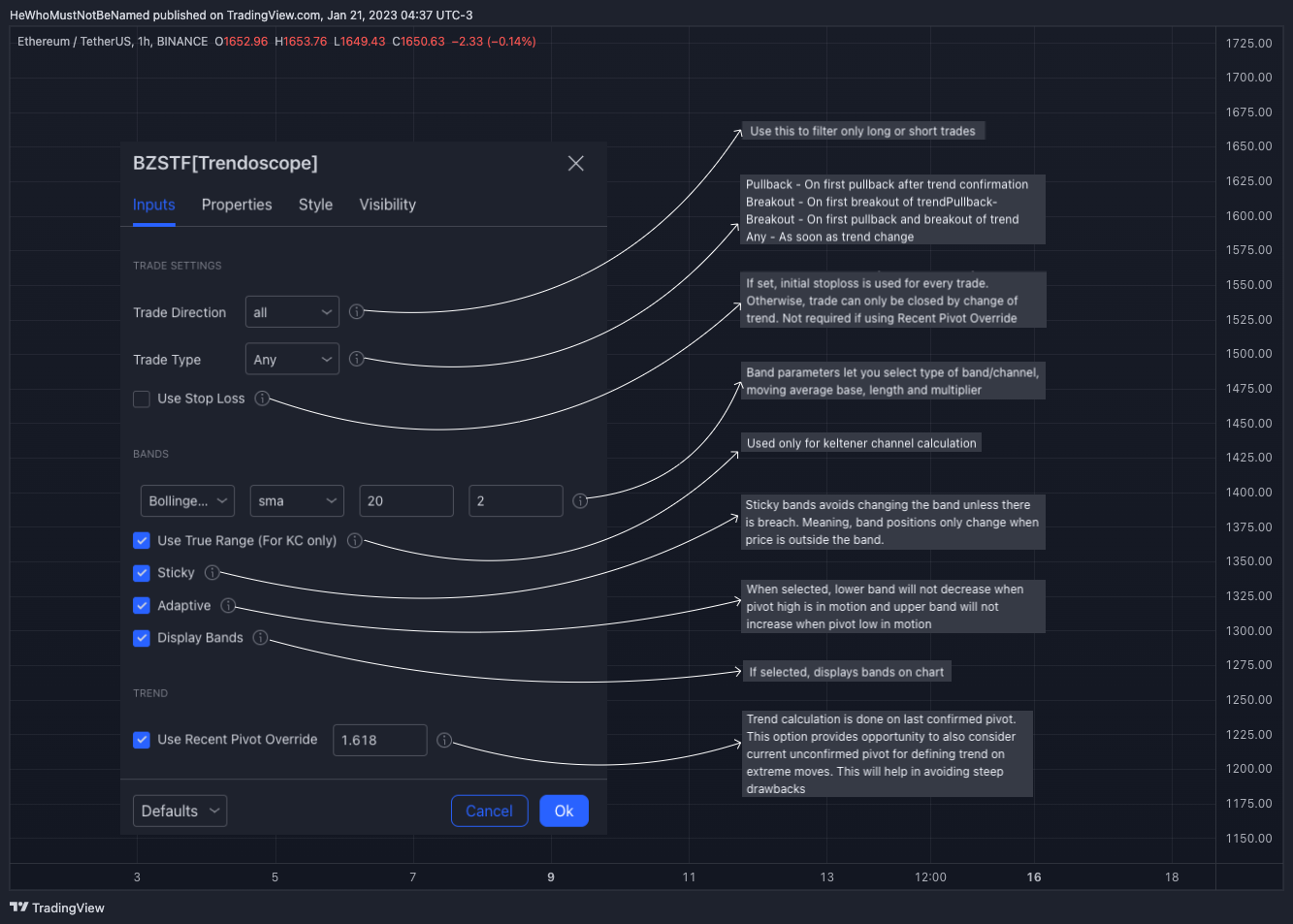Open the Style tab

pos(315,205)
